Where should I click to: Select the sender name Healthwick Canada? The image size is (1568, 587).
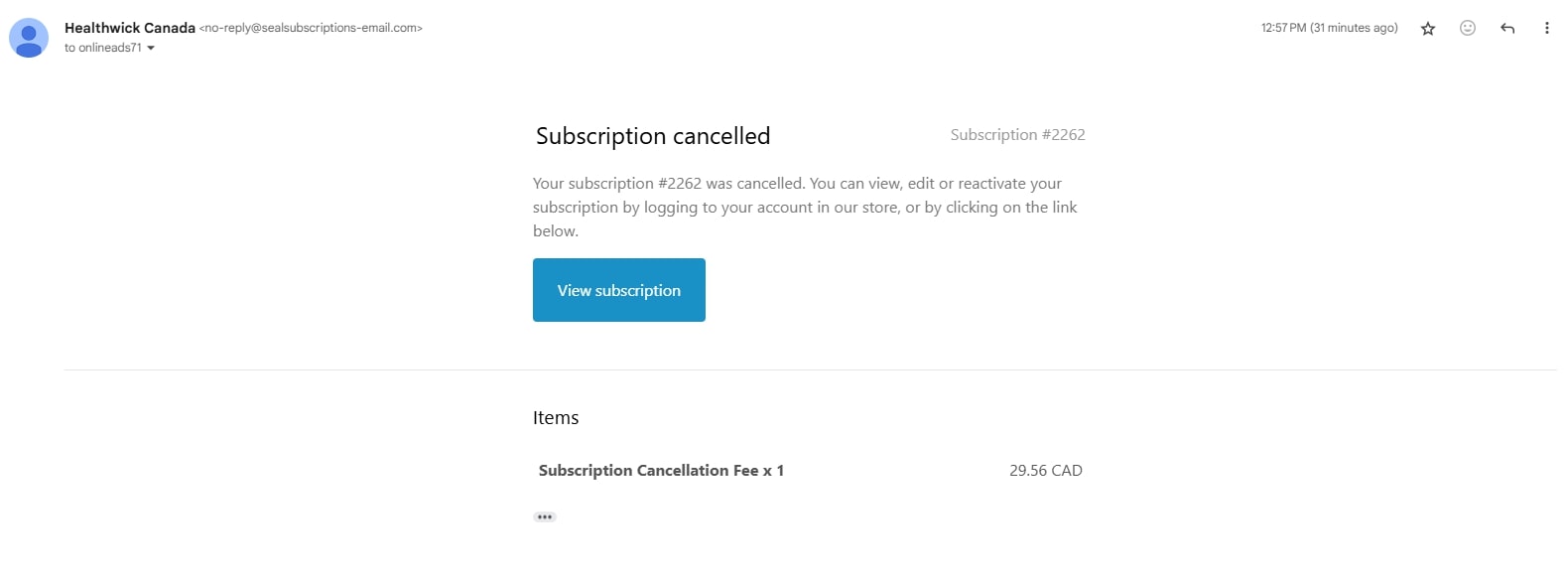(130, 28)
